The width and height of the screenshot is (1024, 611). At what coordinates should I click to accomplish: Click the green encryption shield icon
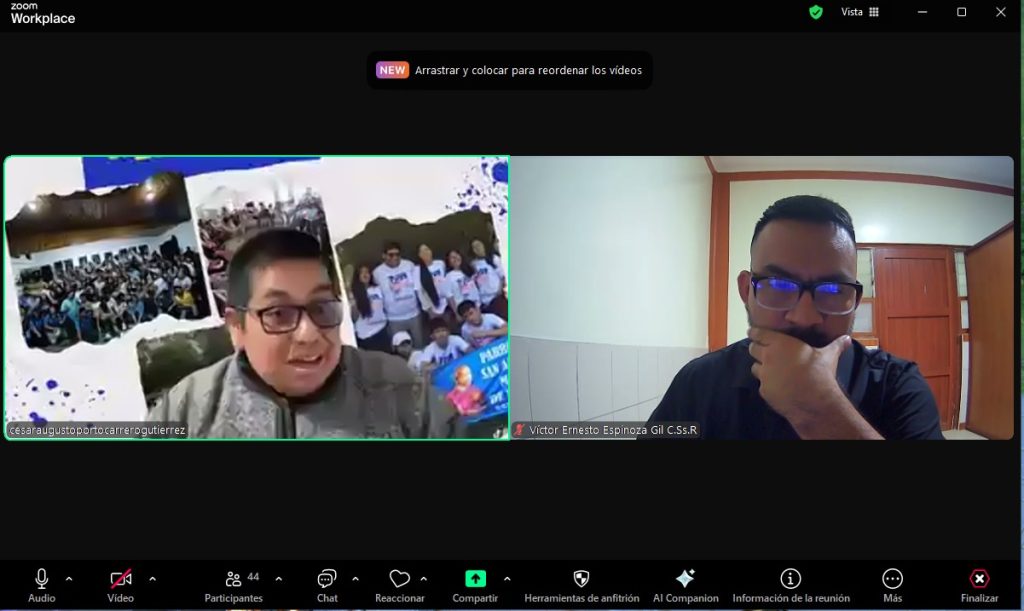click(x=816, y=12)
